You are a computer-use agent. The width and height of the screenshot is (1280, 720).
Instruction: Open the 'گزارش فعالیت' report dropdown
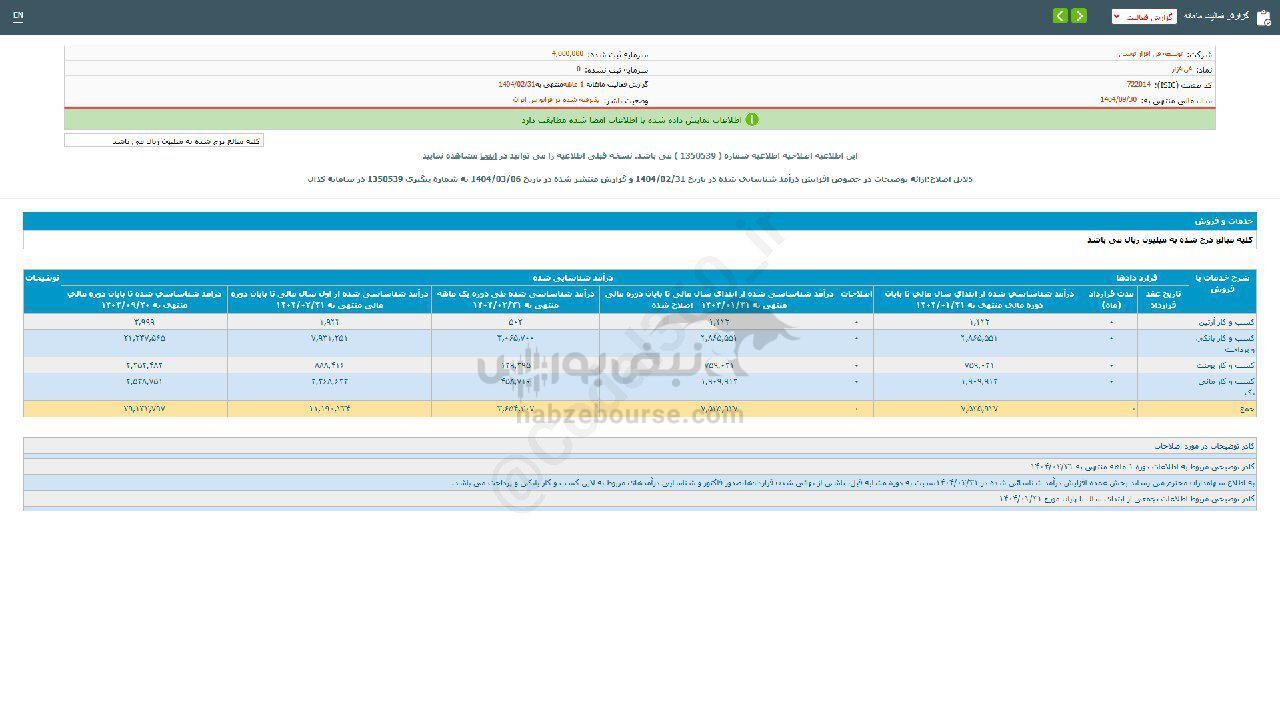1144,17
